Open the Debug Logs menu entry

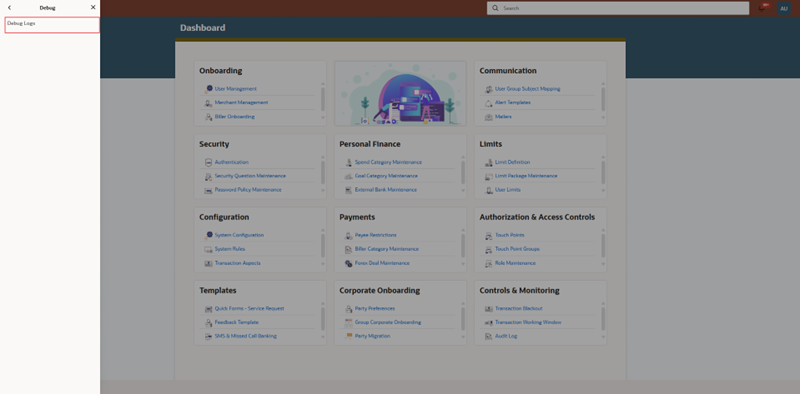point(52,25)
